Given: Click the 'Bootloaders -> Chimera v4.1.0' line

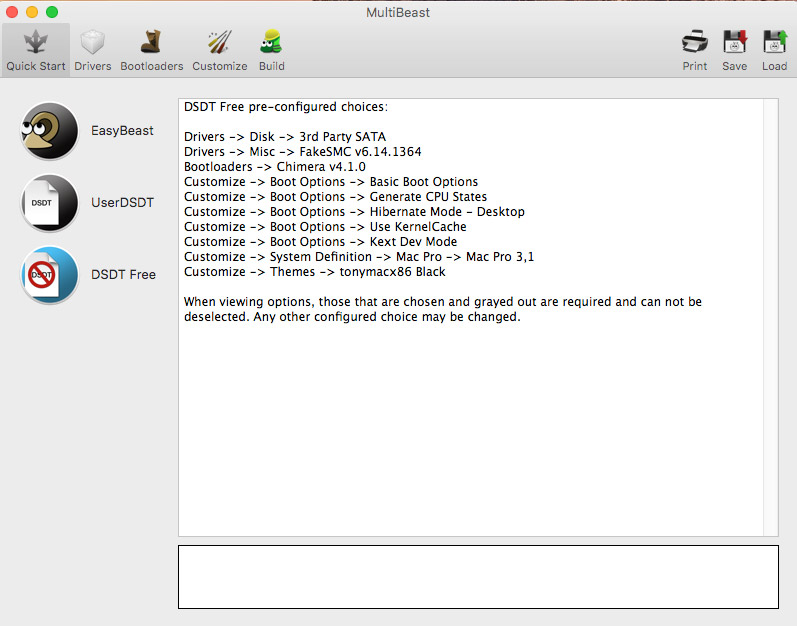Looking at the screenshot, I should pos(274,167).
